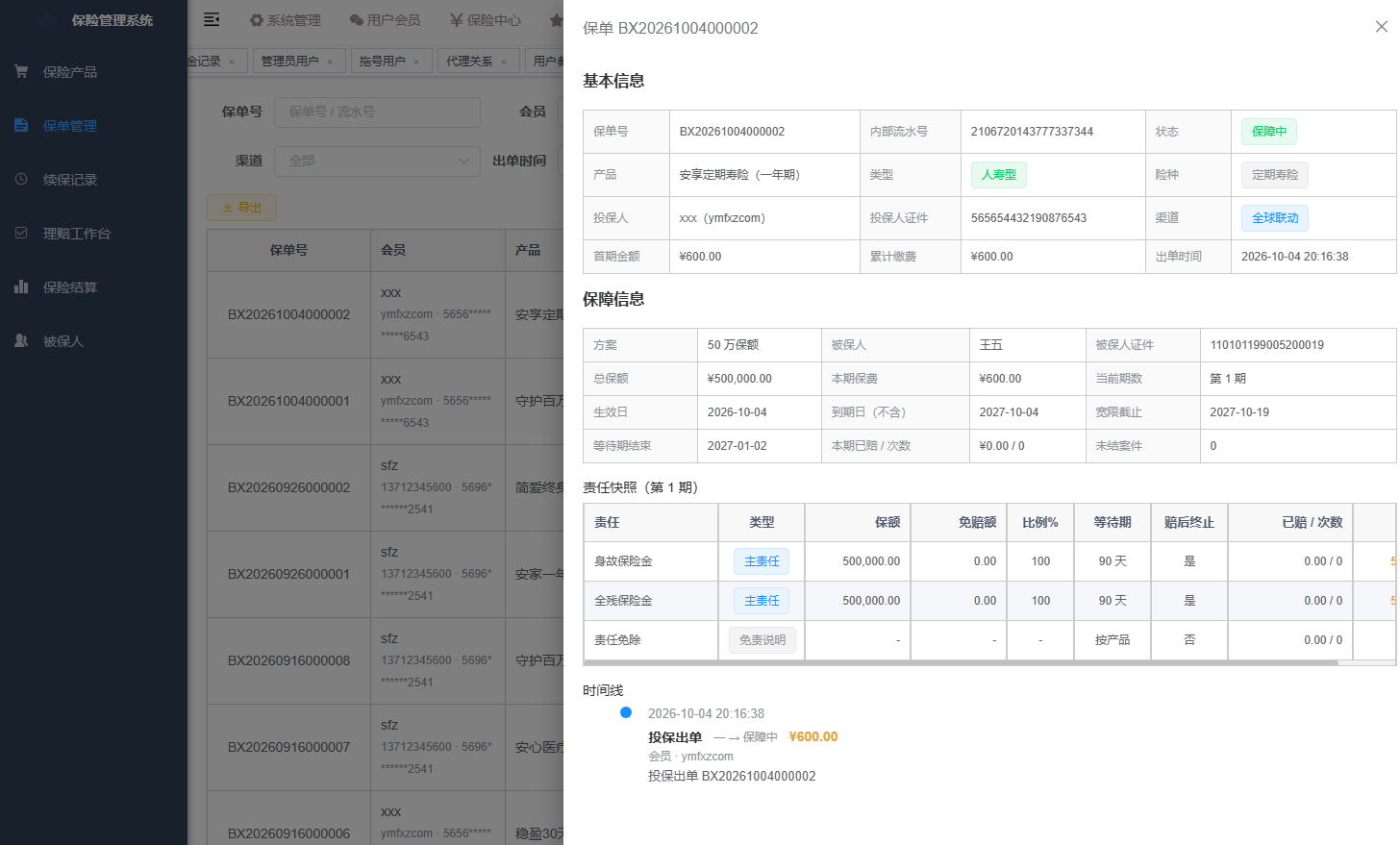Click the checkbox icon beside 理赔工作台
This screenshot has width=1400, height=845.
point(21,233)
